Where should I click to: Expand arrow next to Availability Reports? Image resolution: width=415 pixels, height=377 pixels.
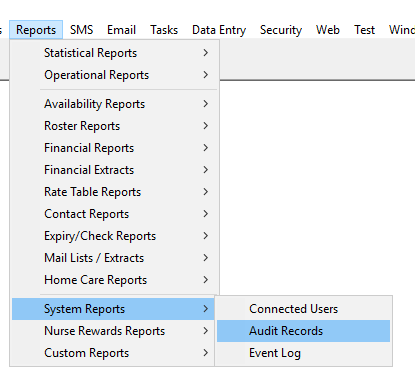click(206, 104)
